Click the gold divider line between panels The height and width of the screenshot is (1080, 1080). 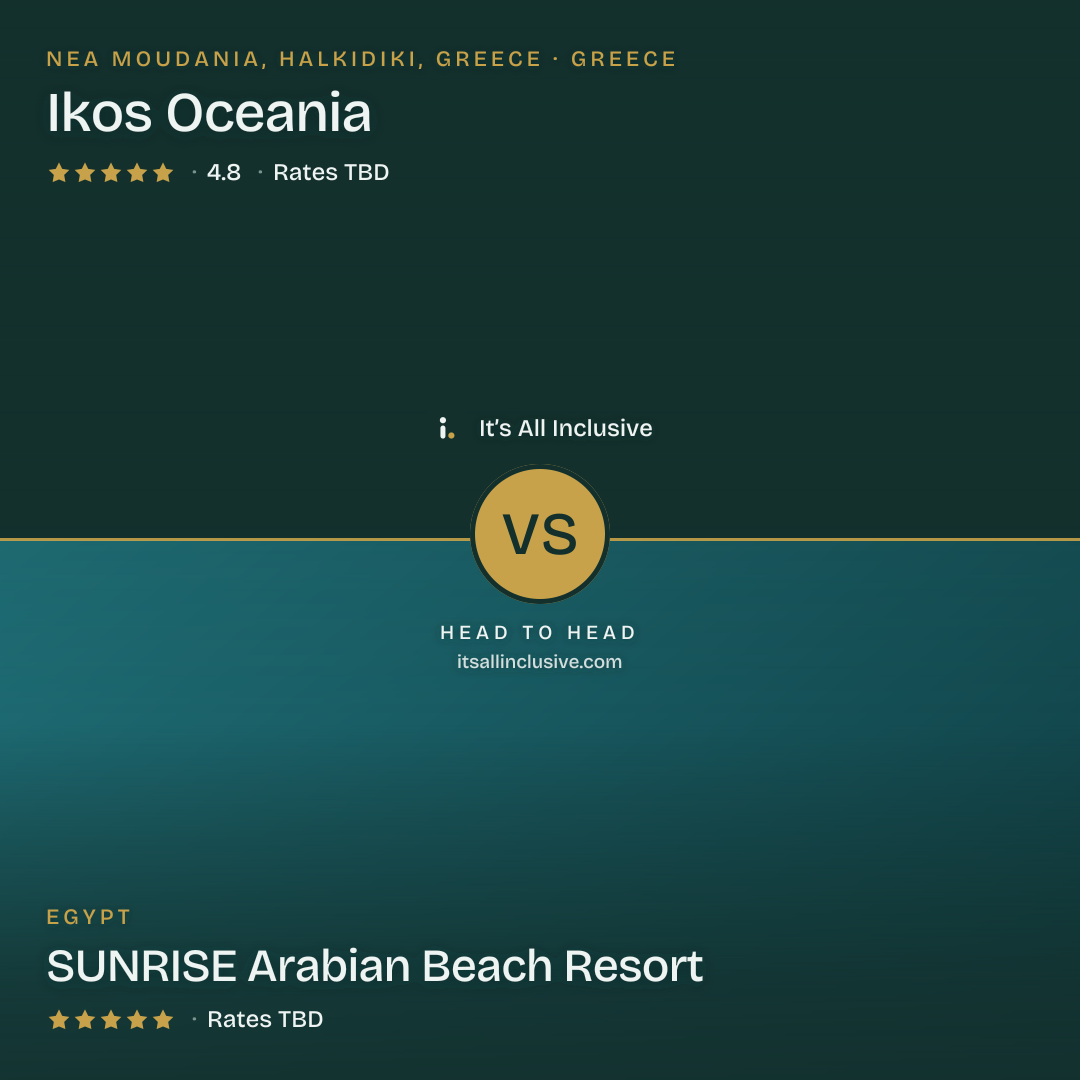click(234, 539)
